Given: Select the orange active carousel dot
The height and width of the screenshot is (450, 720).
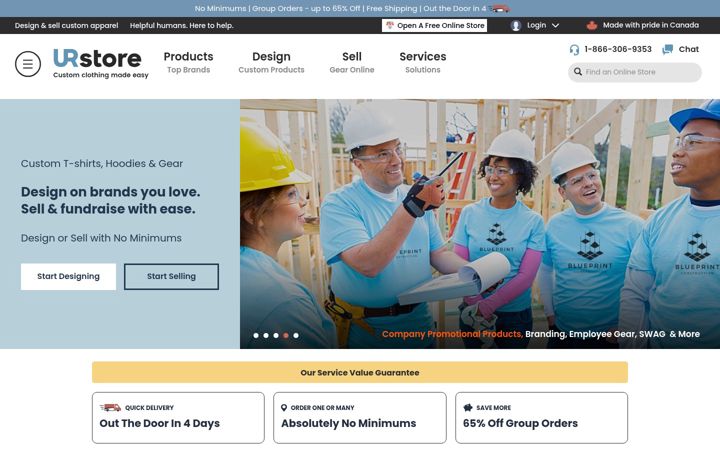Looking at the screenshot, I should tap(286, 335).
